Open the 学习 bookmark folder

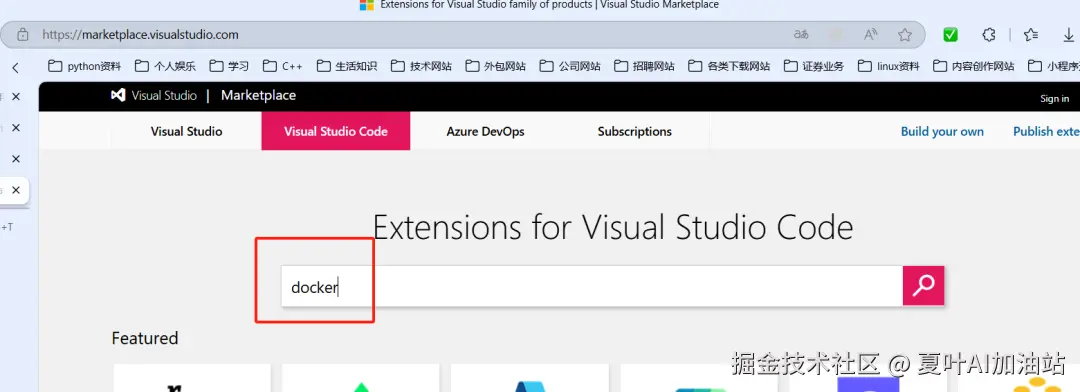[229, 66]
